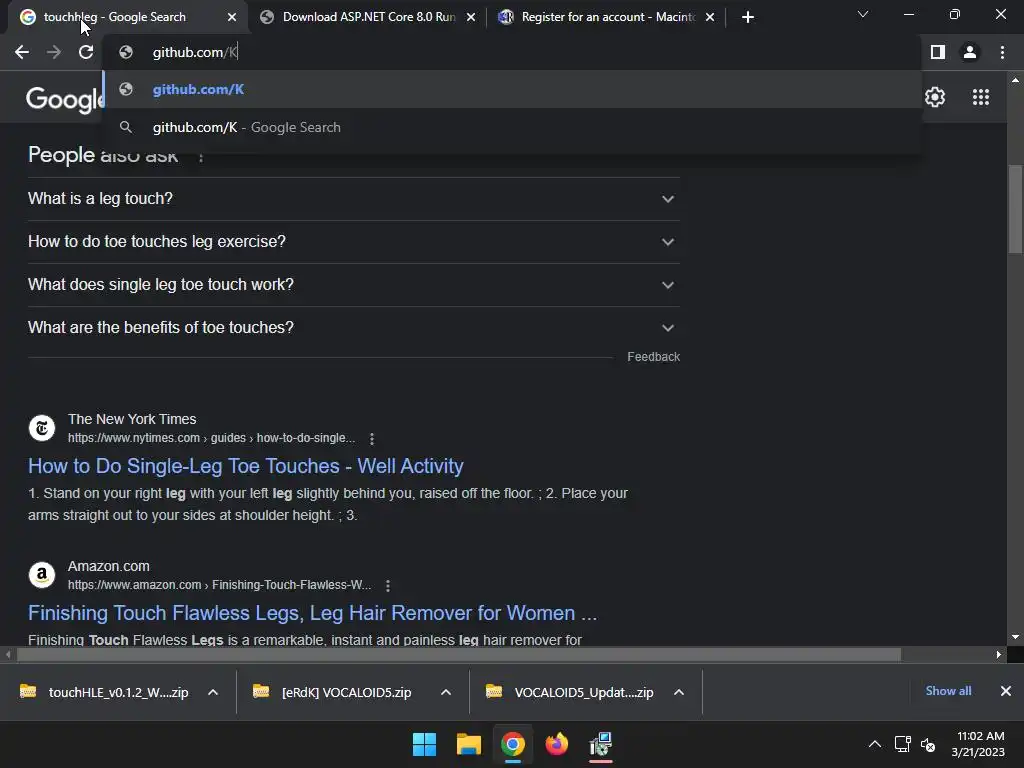Click Amazon.com site name
The width and height of the screenshot is (1024, 768).
[x=108, y=566]
